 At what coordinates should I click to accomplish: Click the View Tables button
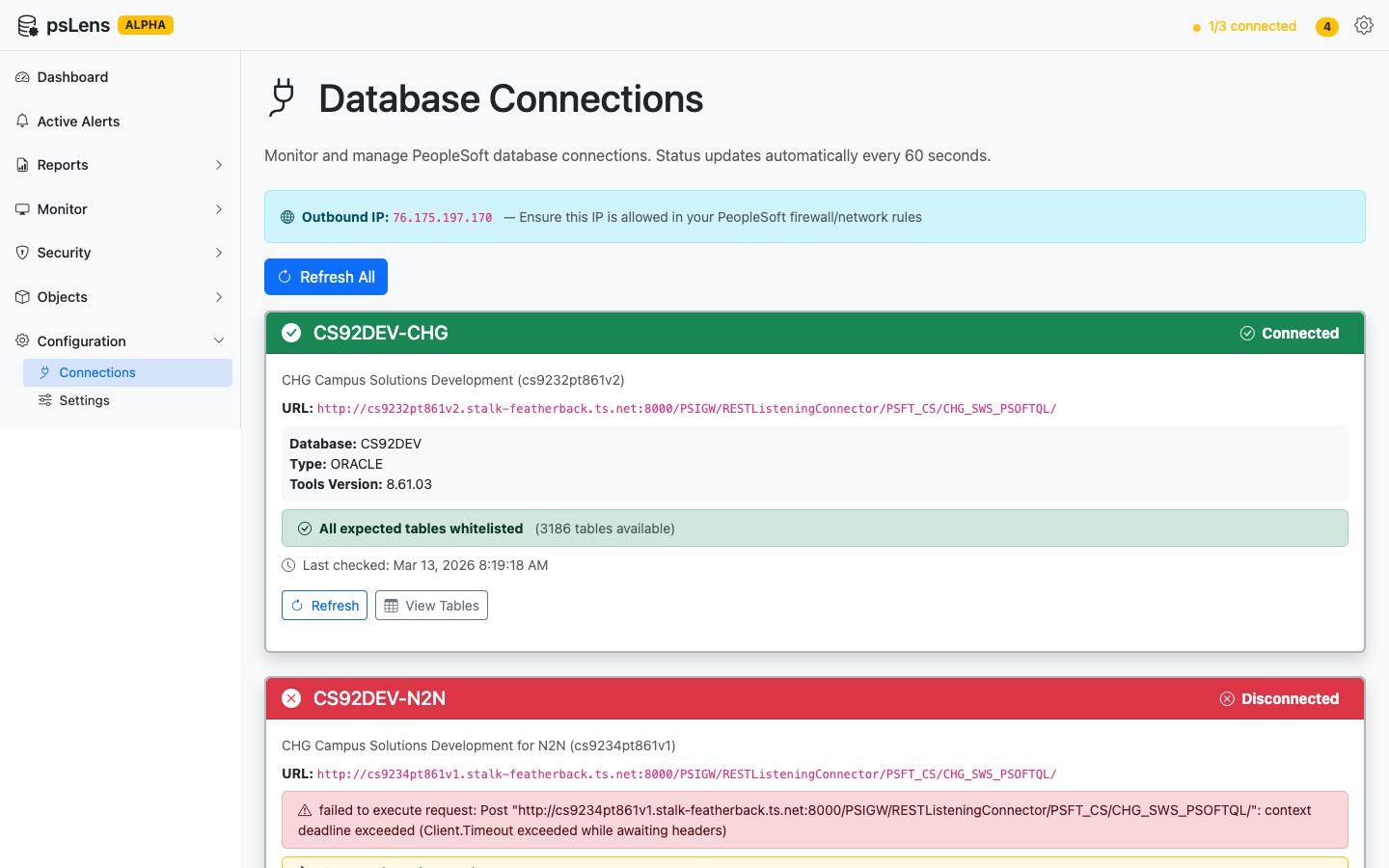pyautogui.click(x=431, y=606)
